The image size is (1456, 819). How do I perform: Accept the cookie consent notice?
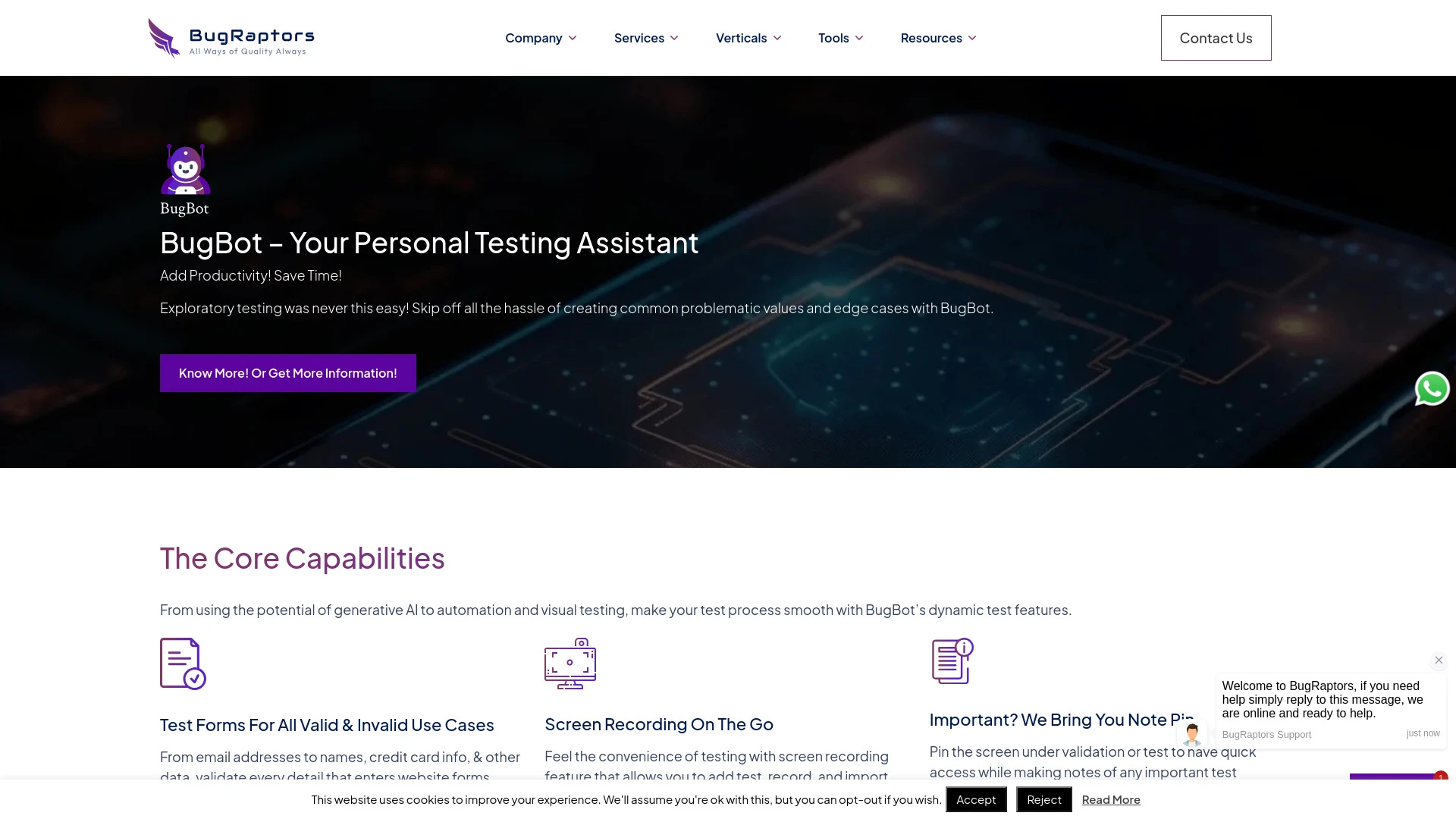tap(976, 799)
